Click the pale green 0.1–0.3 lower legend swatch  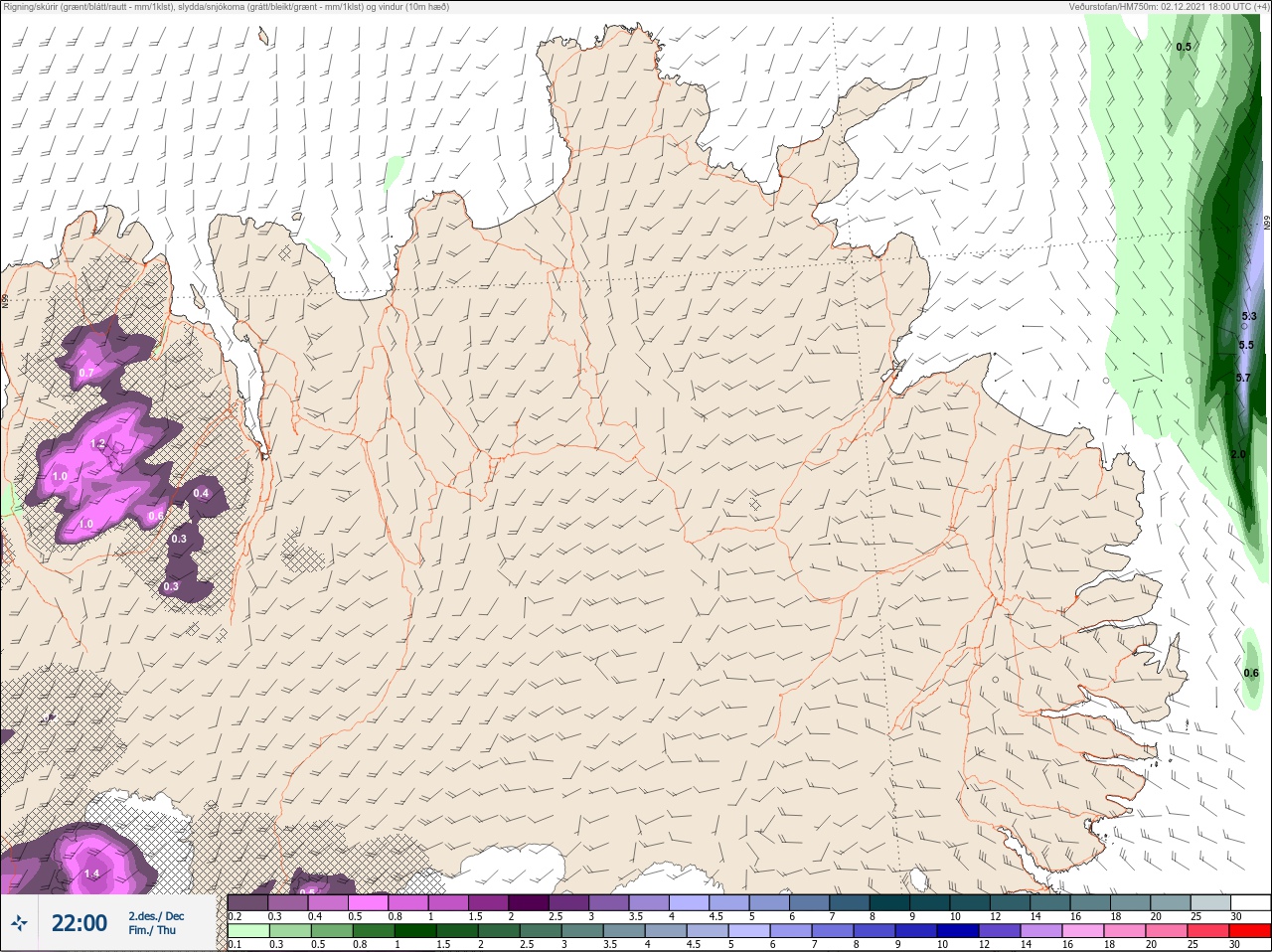[x=247, y=931]
